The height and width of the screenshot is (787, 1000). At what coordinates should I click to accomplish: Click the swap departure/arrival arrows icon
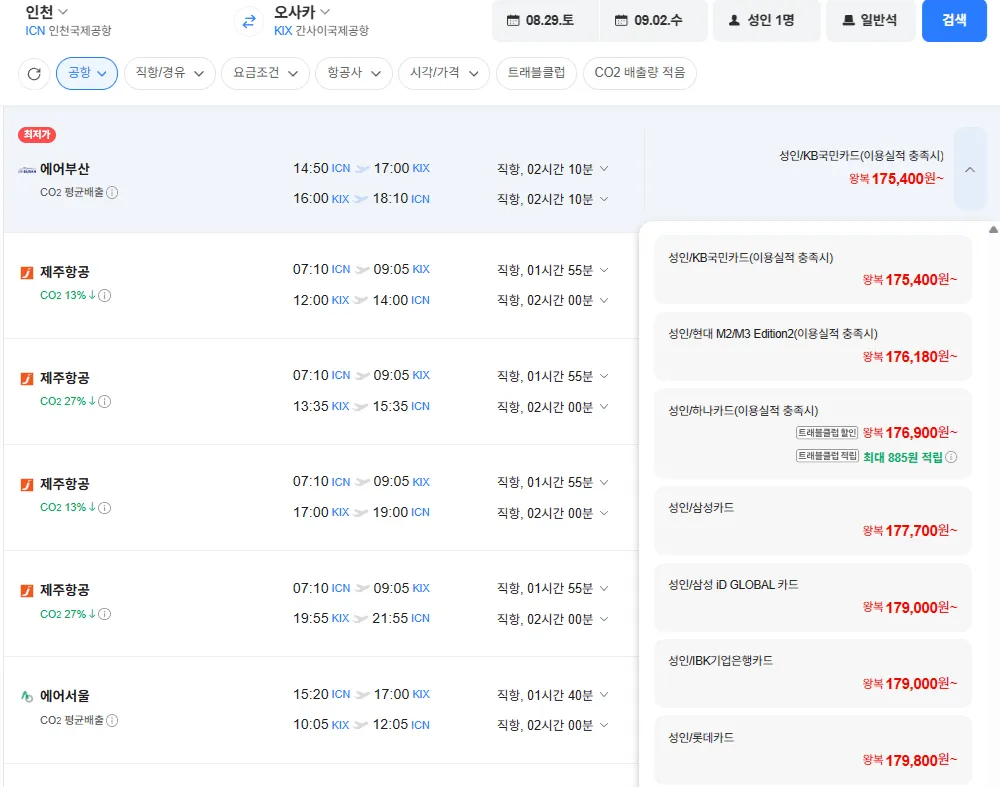(249, 21)
